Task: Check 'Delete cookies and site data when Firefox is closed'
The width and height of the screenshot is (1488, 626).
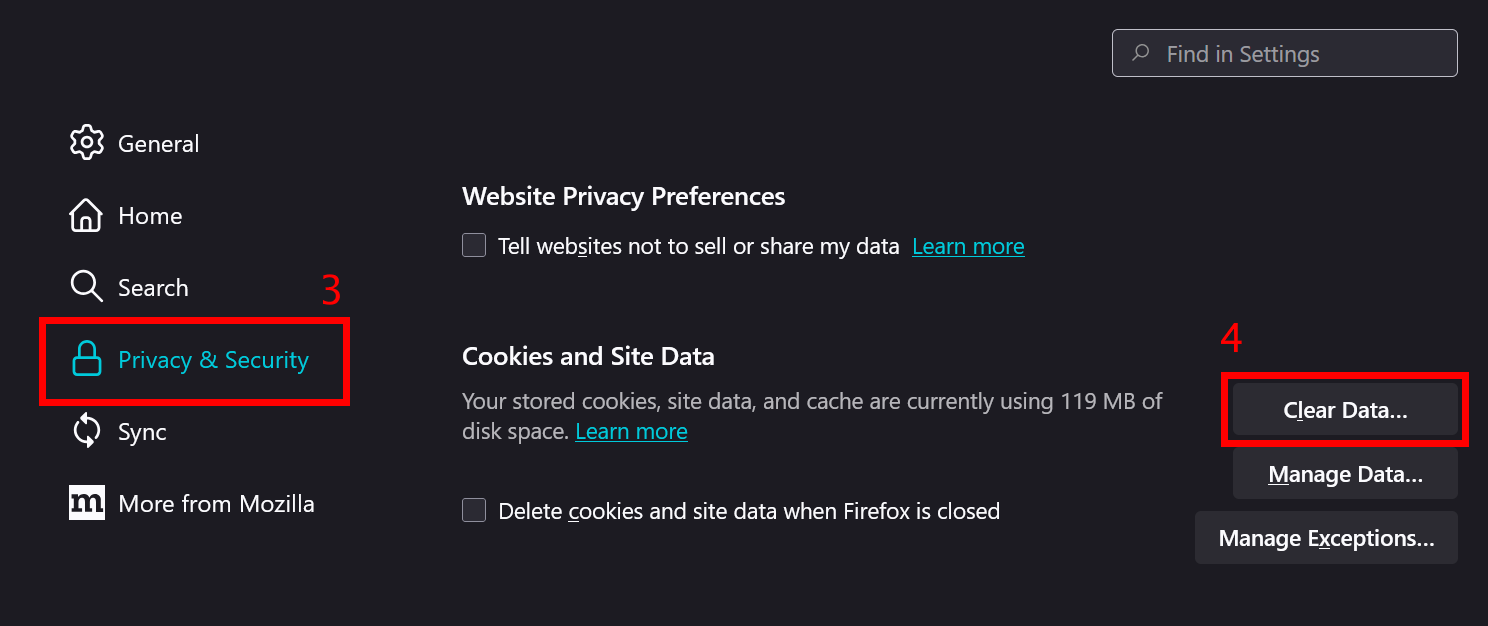Action: [473, 510]
